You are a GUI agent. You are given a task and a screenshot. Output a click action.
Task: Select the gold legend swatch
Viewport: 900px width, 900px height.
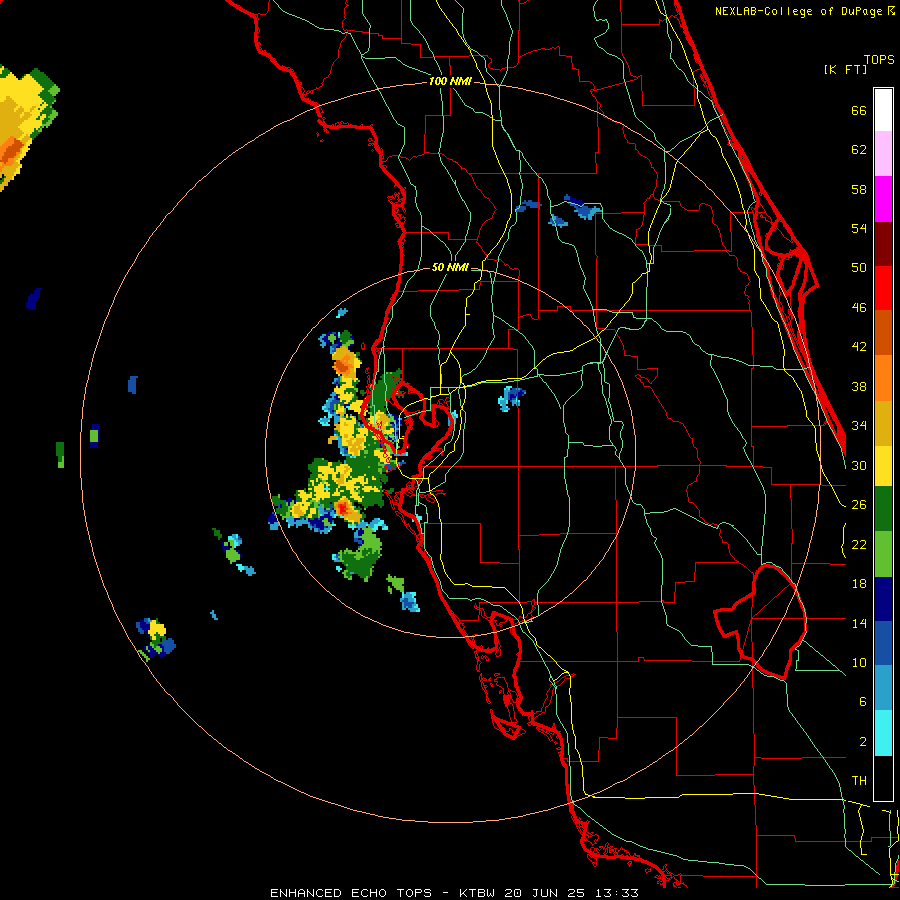pos(883,422)
